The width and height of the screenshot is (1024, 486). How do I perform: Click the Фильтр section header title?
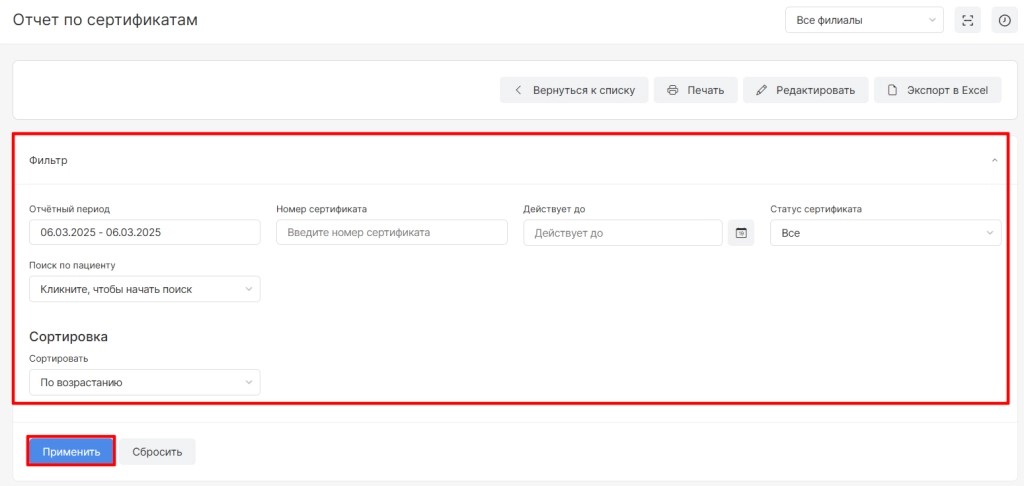tap(48, 160)
